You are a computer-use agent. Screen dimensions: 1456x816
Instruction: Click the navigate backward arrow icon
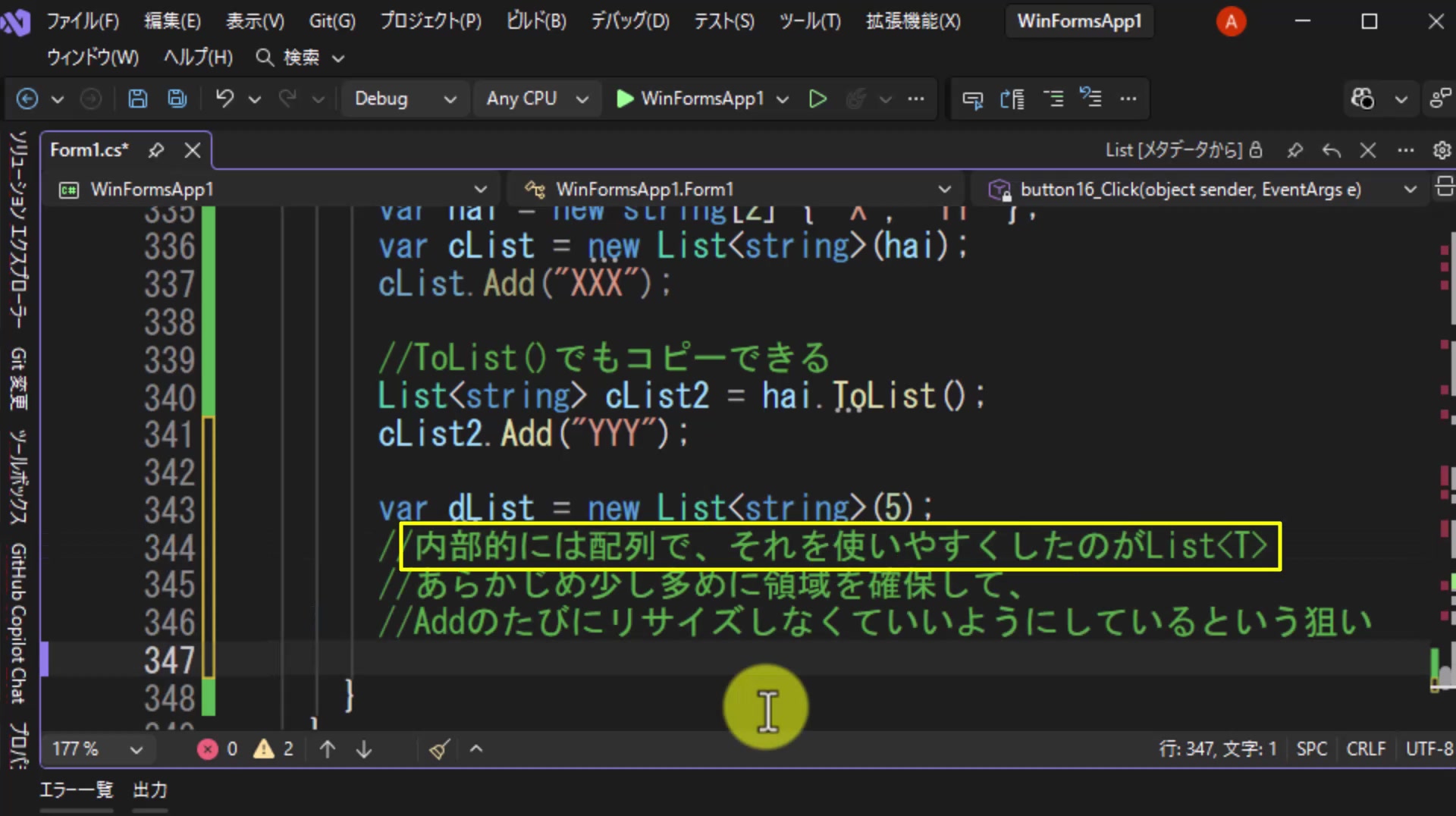(x=27, y=99)
